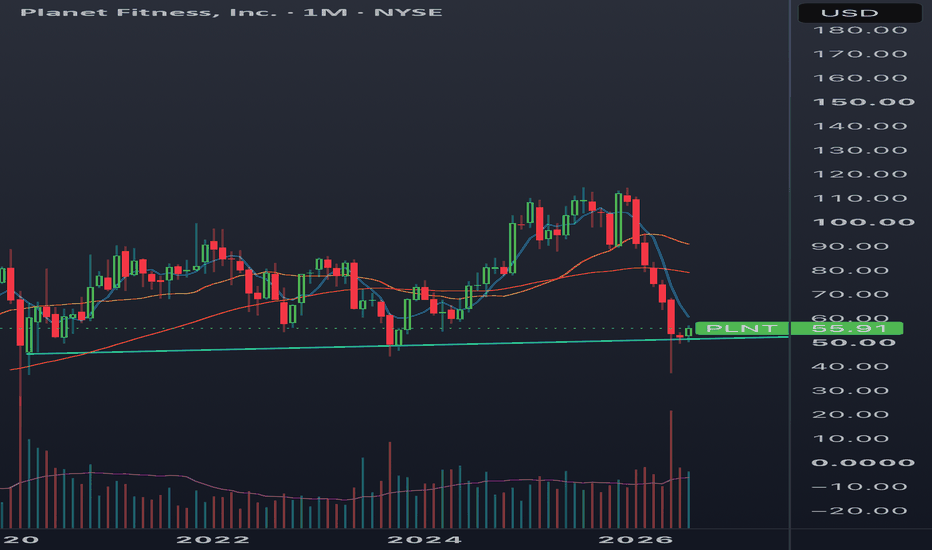932x550 pixels.
Task: Click the 30.00 price axis label
Action: click(850, 391)
